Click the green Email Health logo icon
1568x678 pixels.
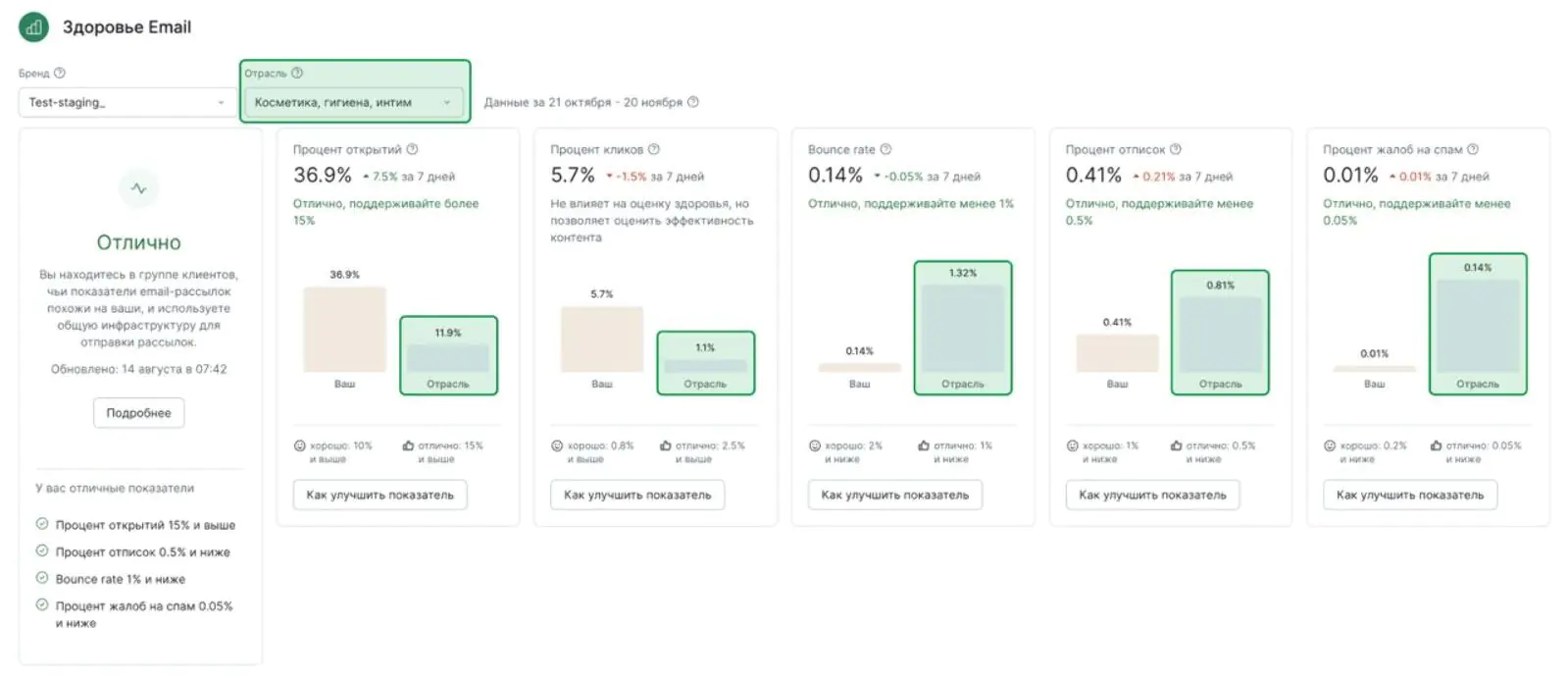(33, 27)
